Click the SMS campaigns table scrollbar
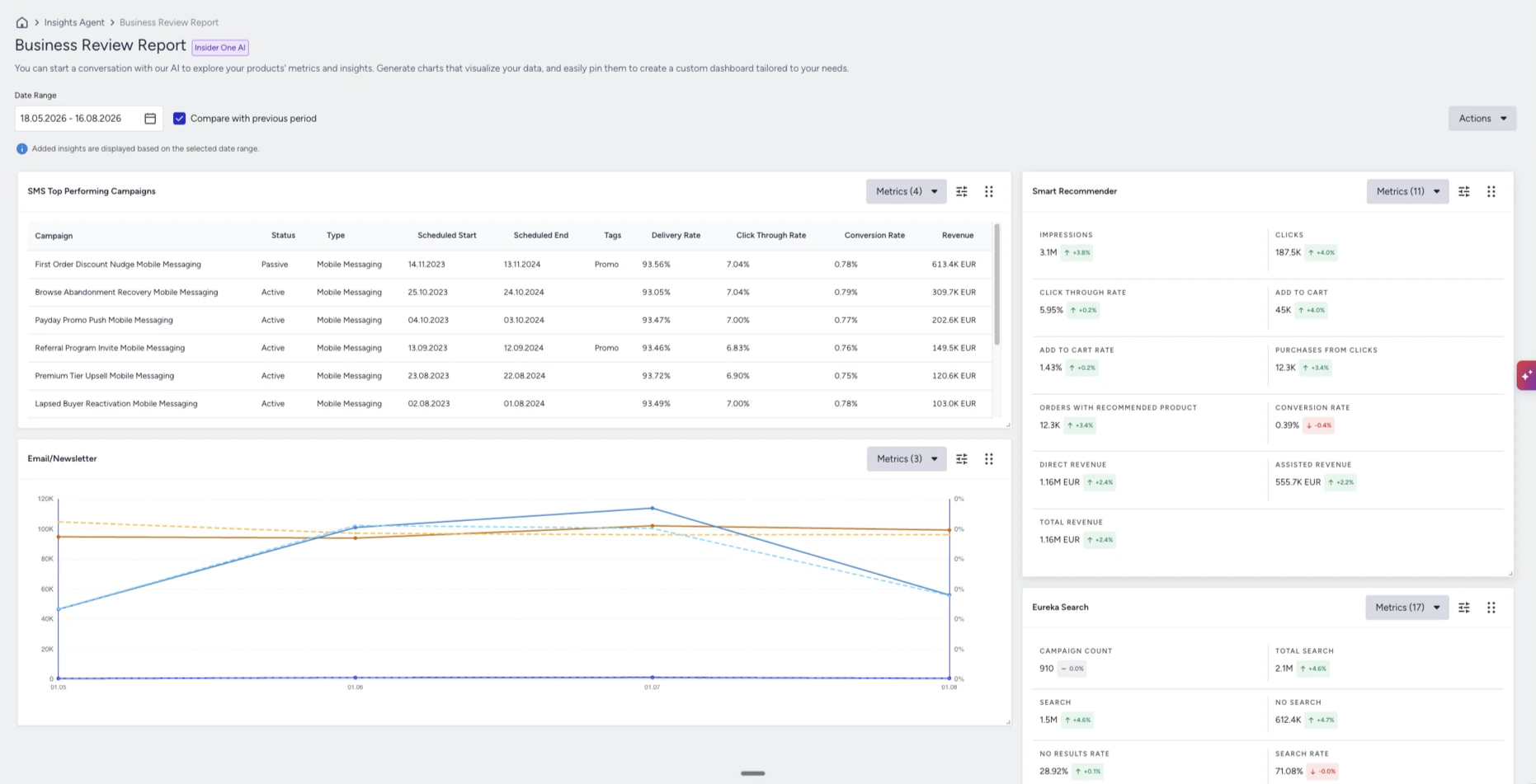The image size is (1536, 784). (997, 284)
